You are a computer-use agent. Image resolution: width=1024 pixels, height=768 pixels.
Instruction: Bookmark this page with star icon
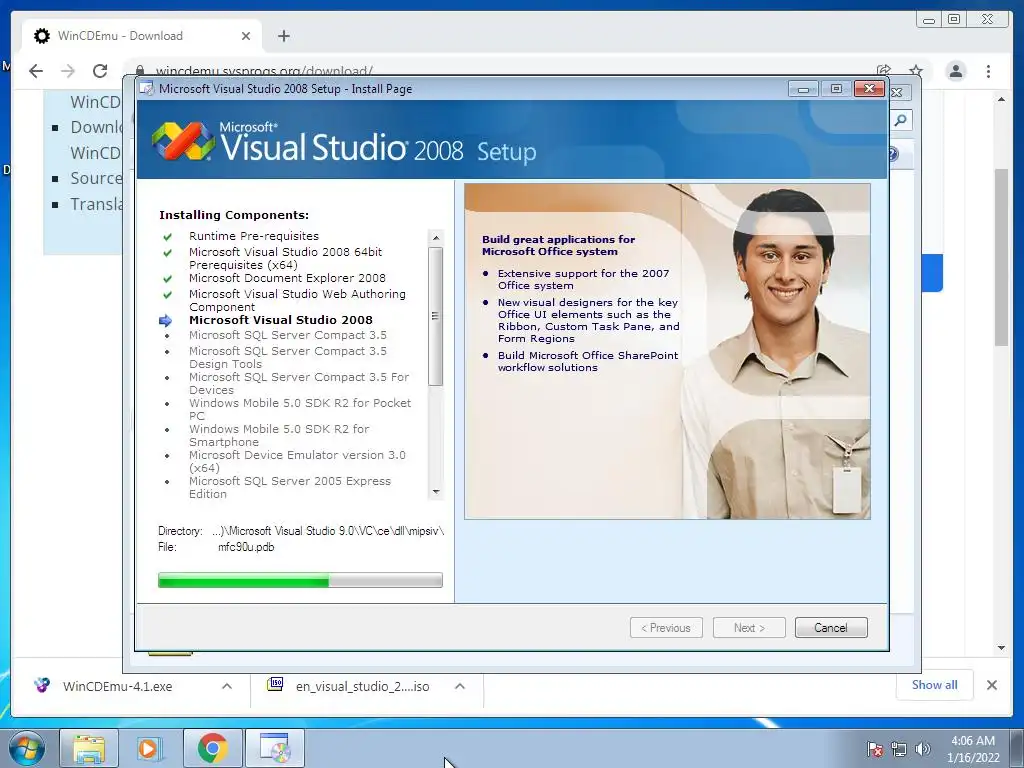(x=916, y=71)
